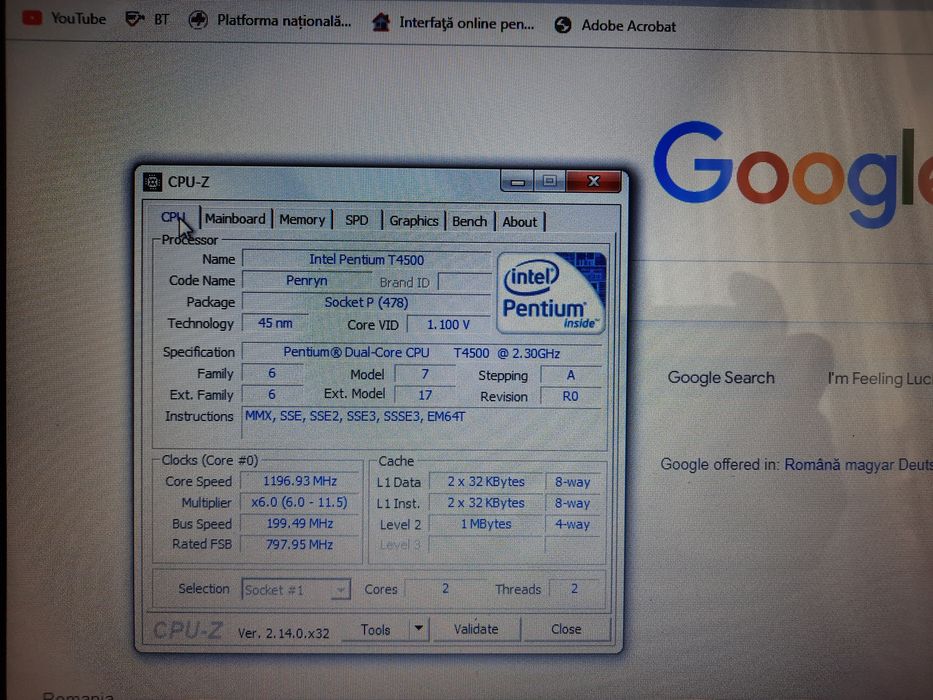933x700 pixels.
Task: Switch to the Memory tab
Action: 302,220
